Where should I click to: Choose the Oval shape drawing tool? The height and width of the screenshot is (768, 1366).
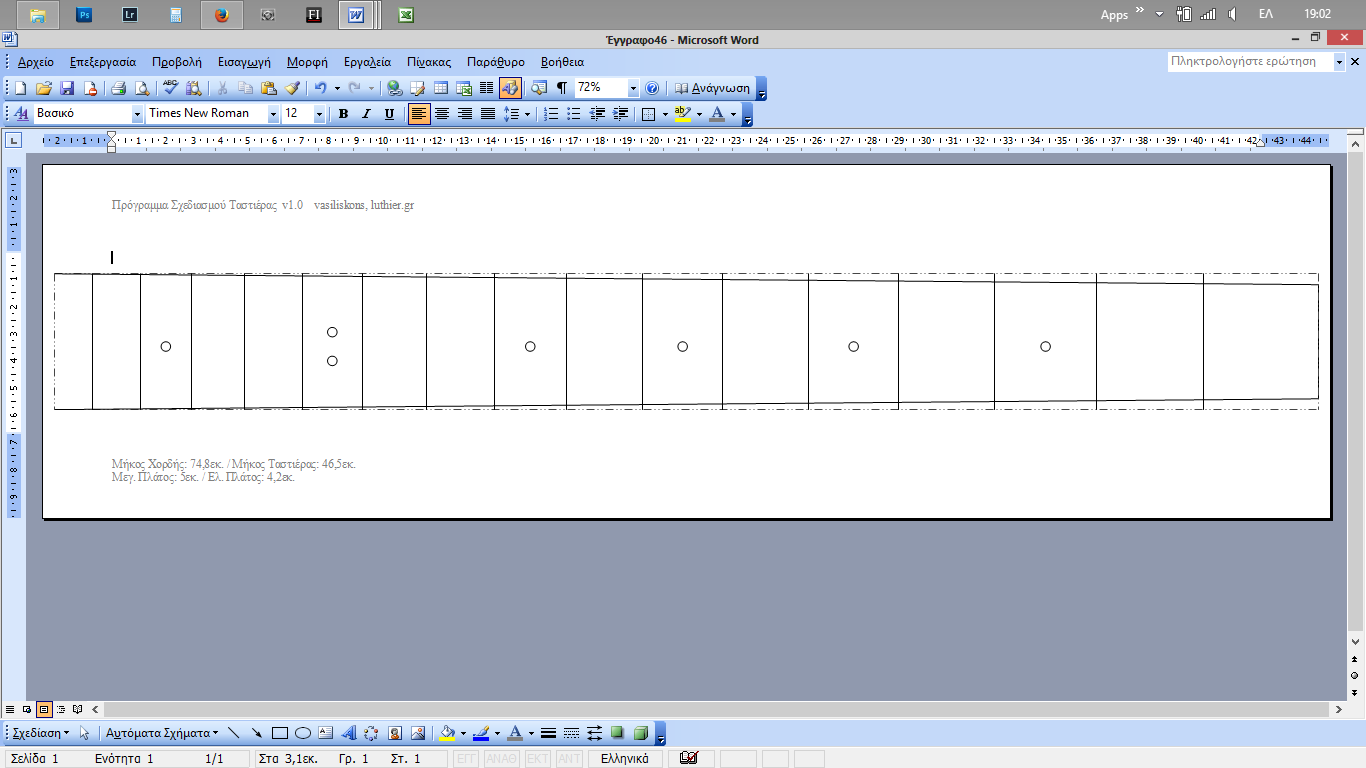point(303,733)
